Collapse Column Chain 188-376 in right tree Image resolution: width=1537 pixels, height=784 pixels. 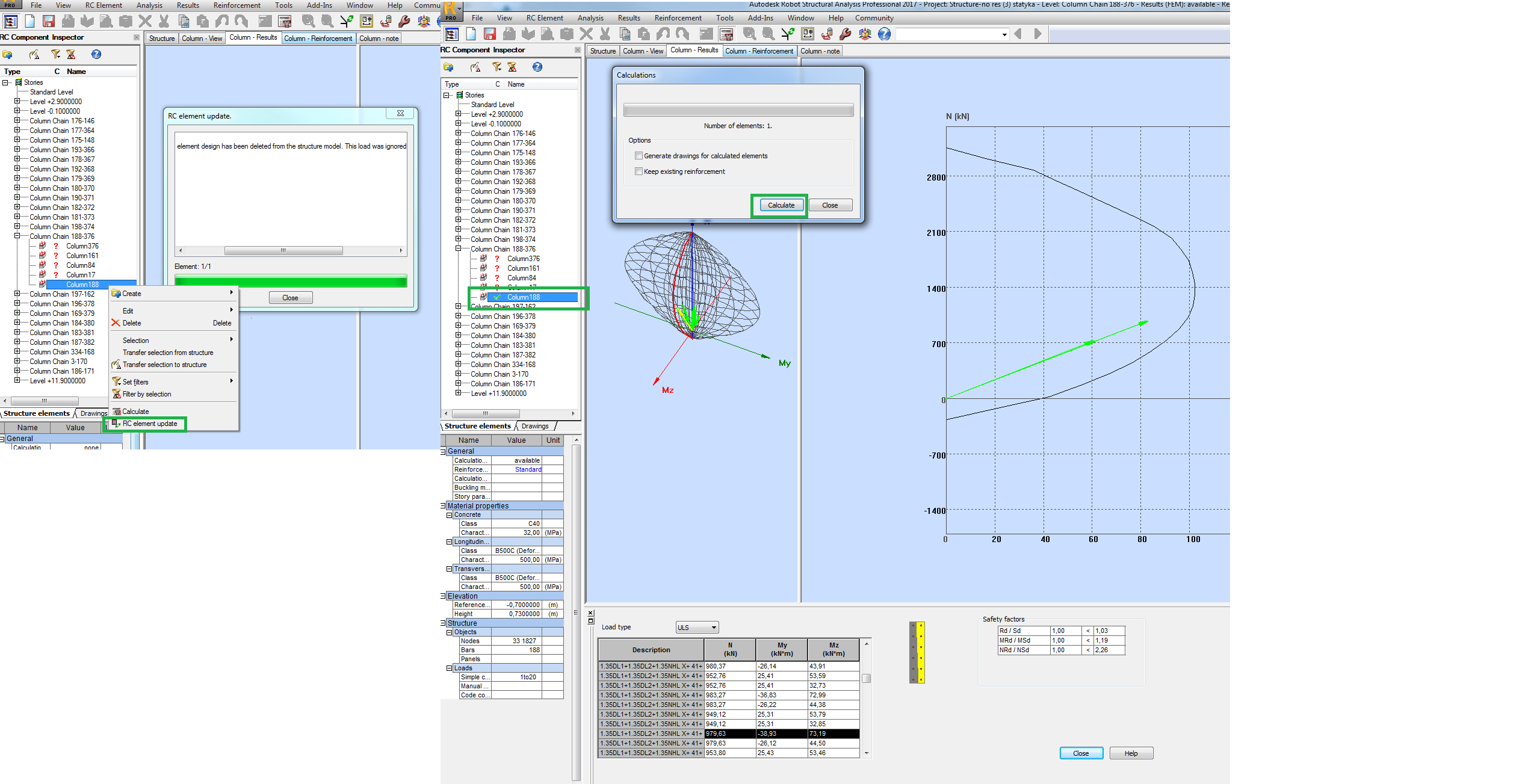tap(458, 248)
